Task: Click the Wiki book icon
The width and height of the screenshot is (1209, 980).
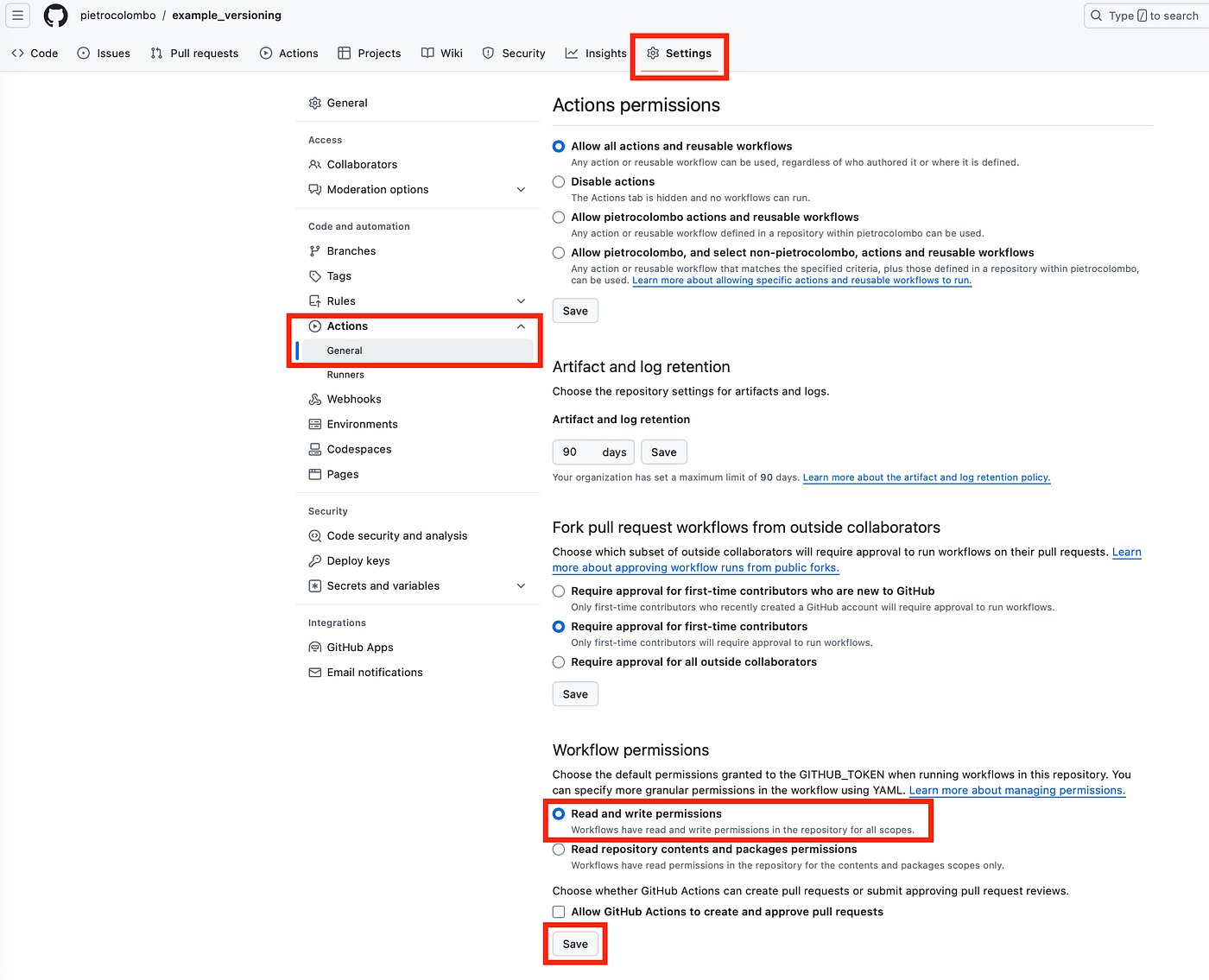Action: 427,54
